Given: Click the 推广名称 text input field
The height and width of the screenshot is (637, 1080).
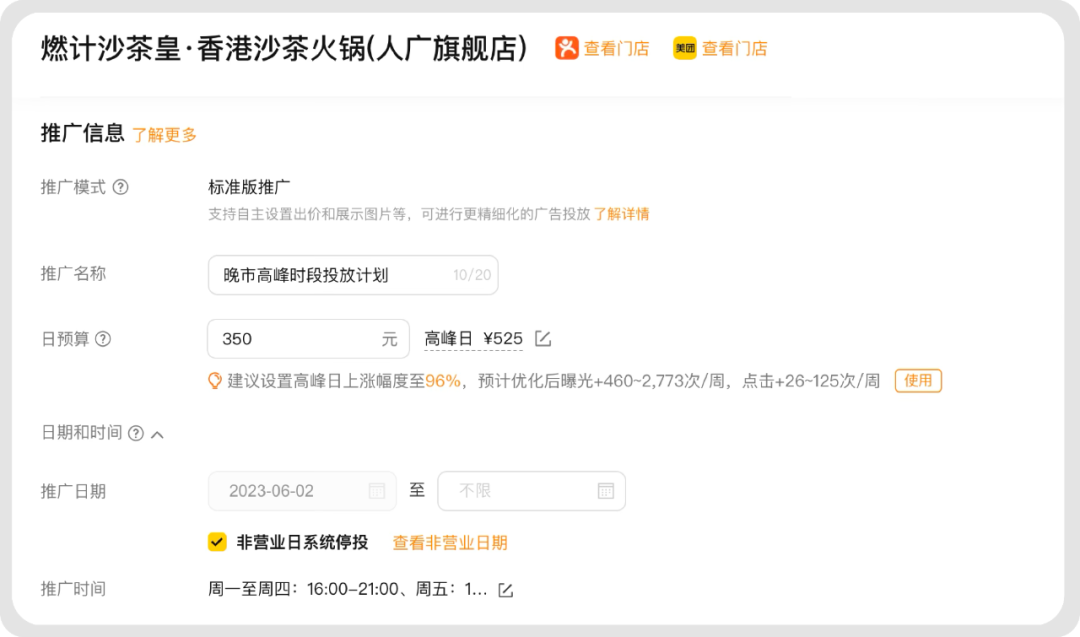Looking at the screenshot, I should tap(330, 275).
